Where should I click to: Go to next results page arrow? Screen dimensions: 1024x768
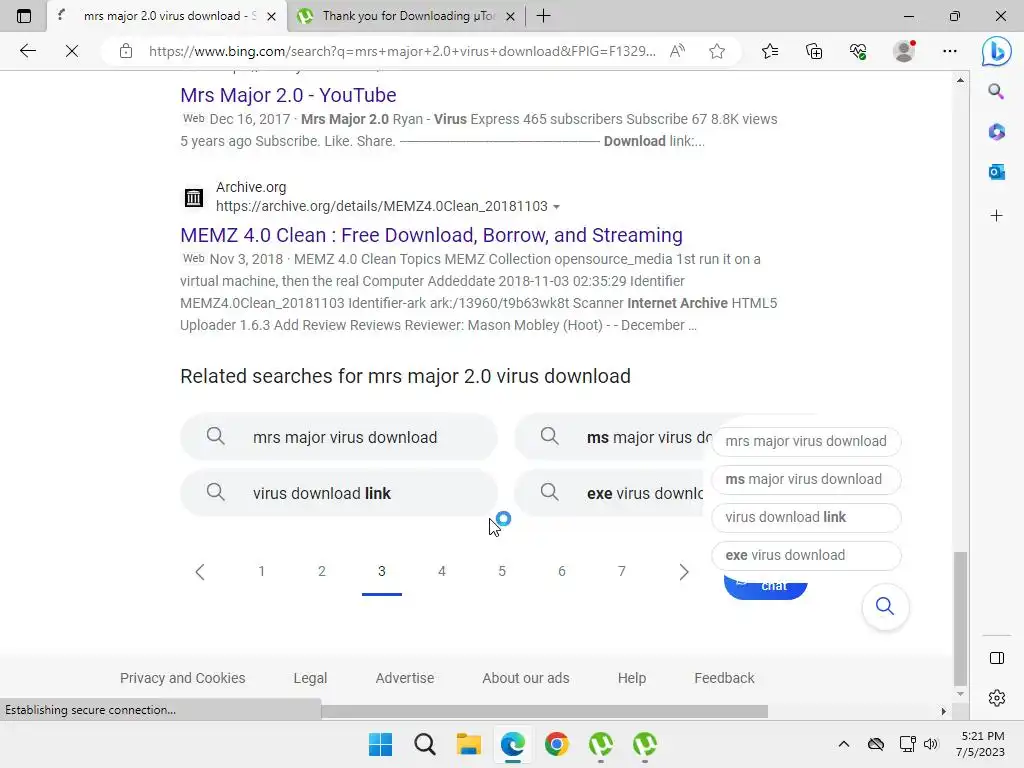coord(683,572)
